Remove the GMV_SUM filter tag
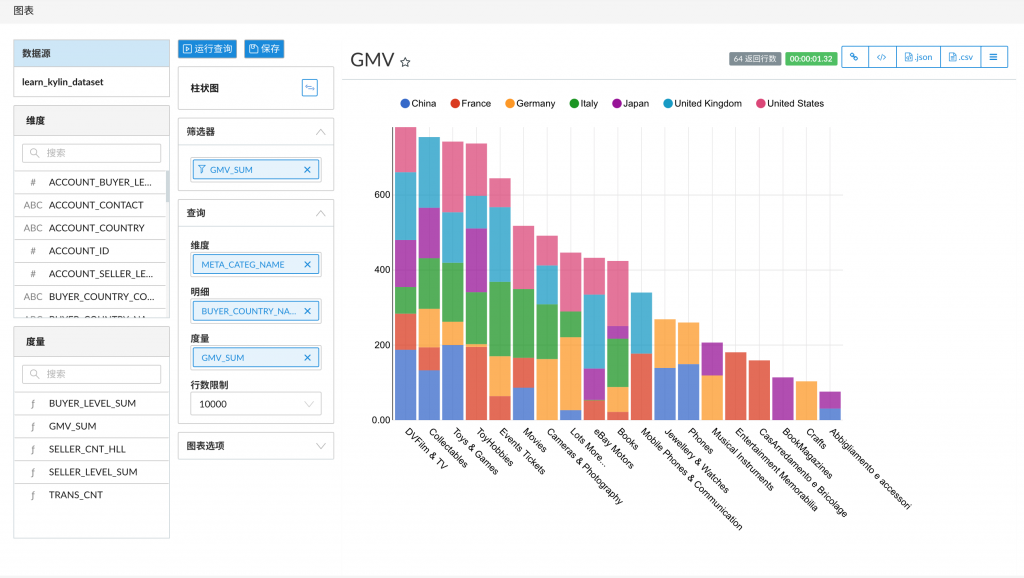This screenshot has width=1024, height=578. pyautogui.click(x=307, y=170)
